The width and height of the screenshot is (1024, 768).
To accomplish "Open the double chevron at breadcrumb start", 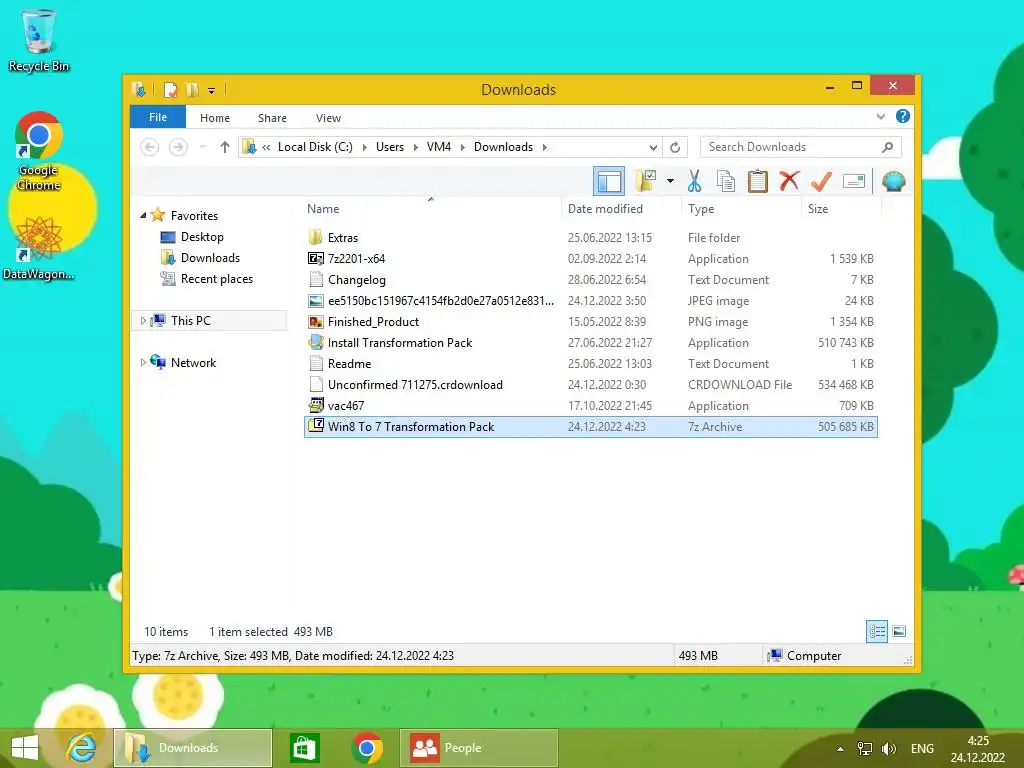I will (266, 147).
